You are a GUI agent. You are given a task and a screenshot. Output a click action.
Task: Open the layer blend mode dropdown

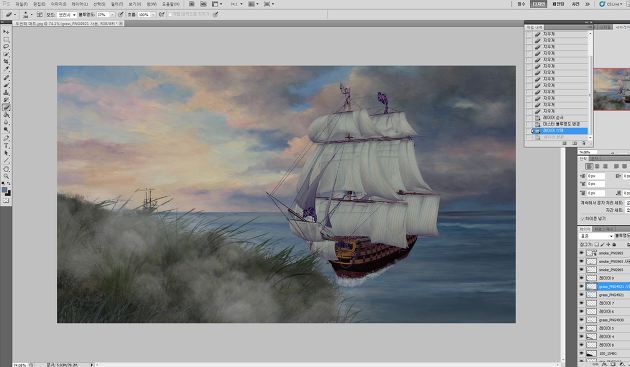[596, 236]
